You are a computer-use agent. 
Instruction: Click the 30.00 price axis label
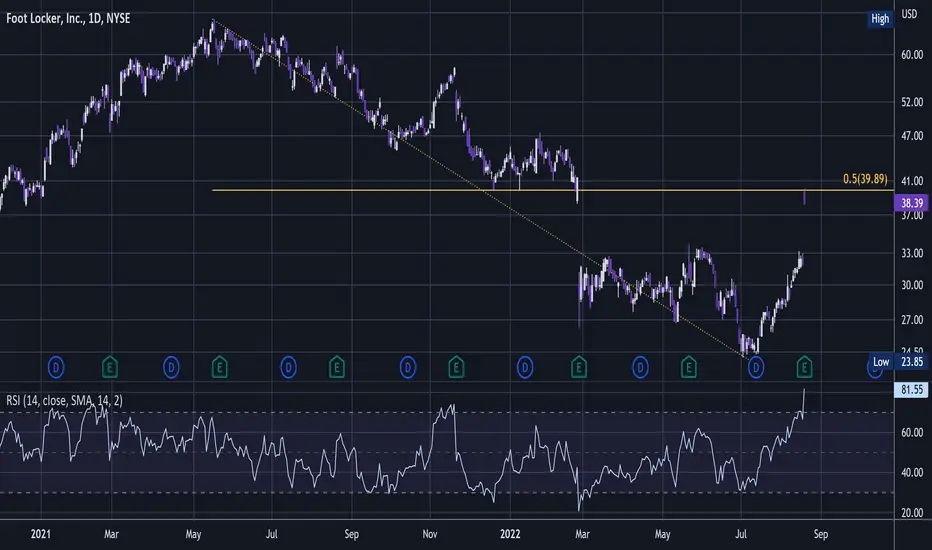tap(912, 285)
